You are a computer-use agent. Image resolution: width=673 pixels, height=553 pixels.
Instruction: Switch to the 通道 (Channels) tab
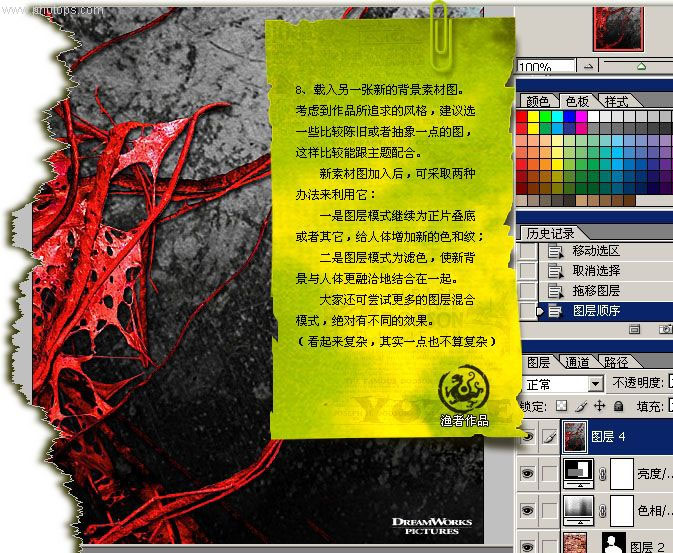click(577, 362)
